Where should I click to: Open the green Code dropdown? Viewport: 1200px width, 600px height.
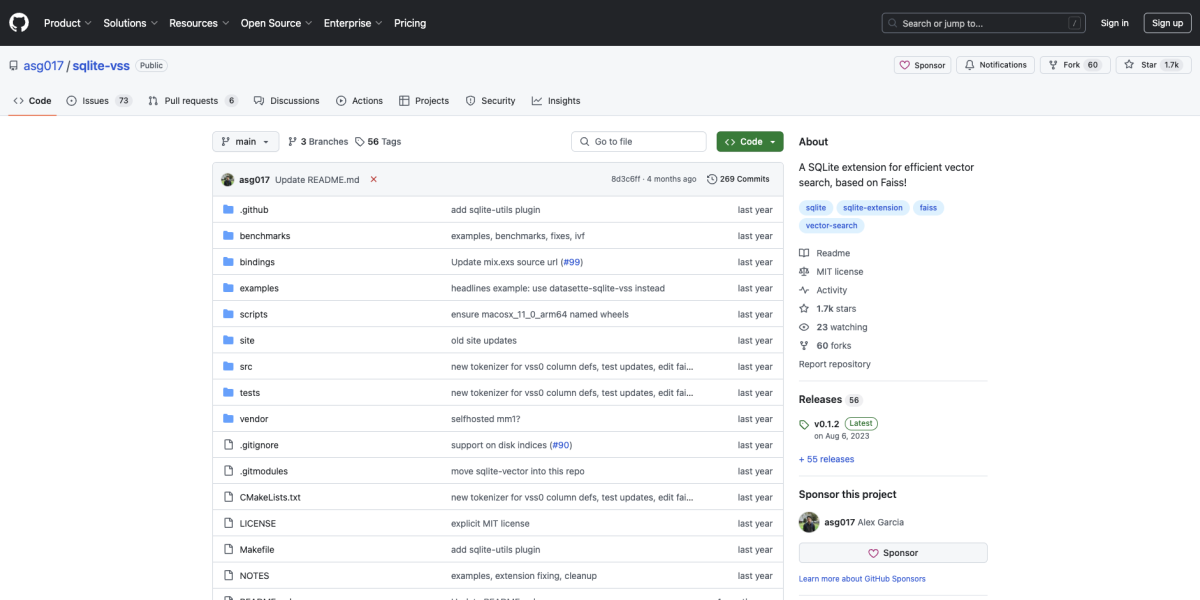coord(749,142)
